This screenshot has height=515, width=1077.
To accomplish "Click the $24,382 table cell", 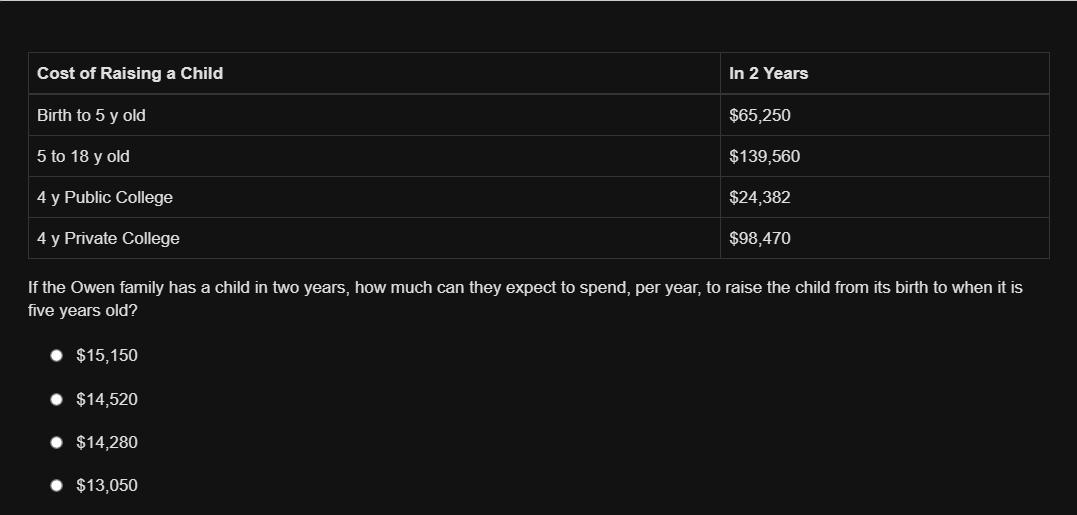I will (x=885, y=197).
